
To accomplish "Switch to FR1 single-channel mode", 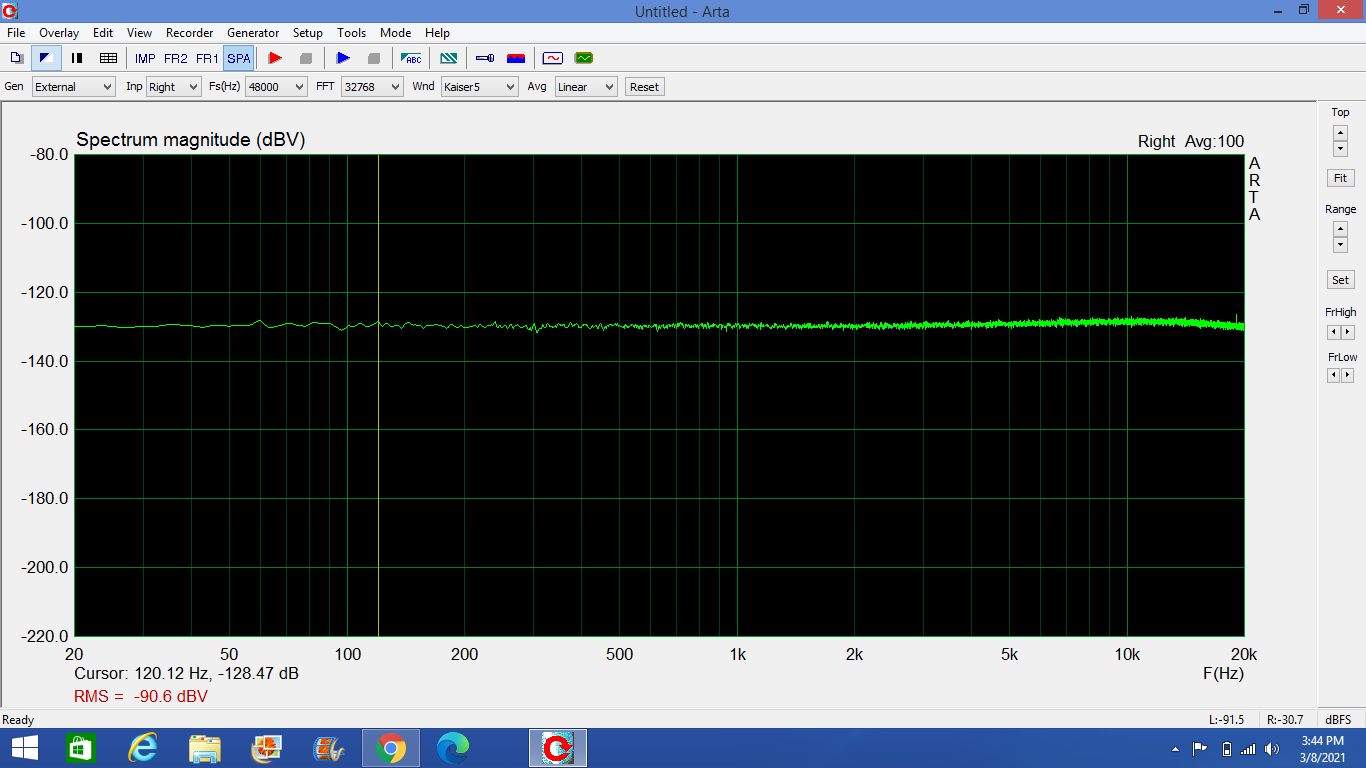I will coord(207,59).
